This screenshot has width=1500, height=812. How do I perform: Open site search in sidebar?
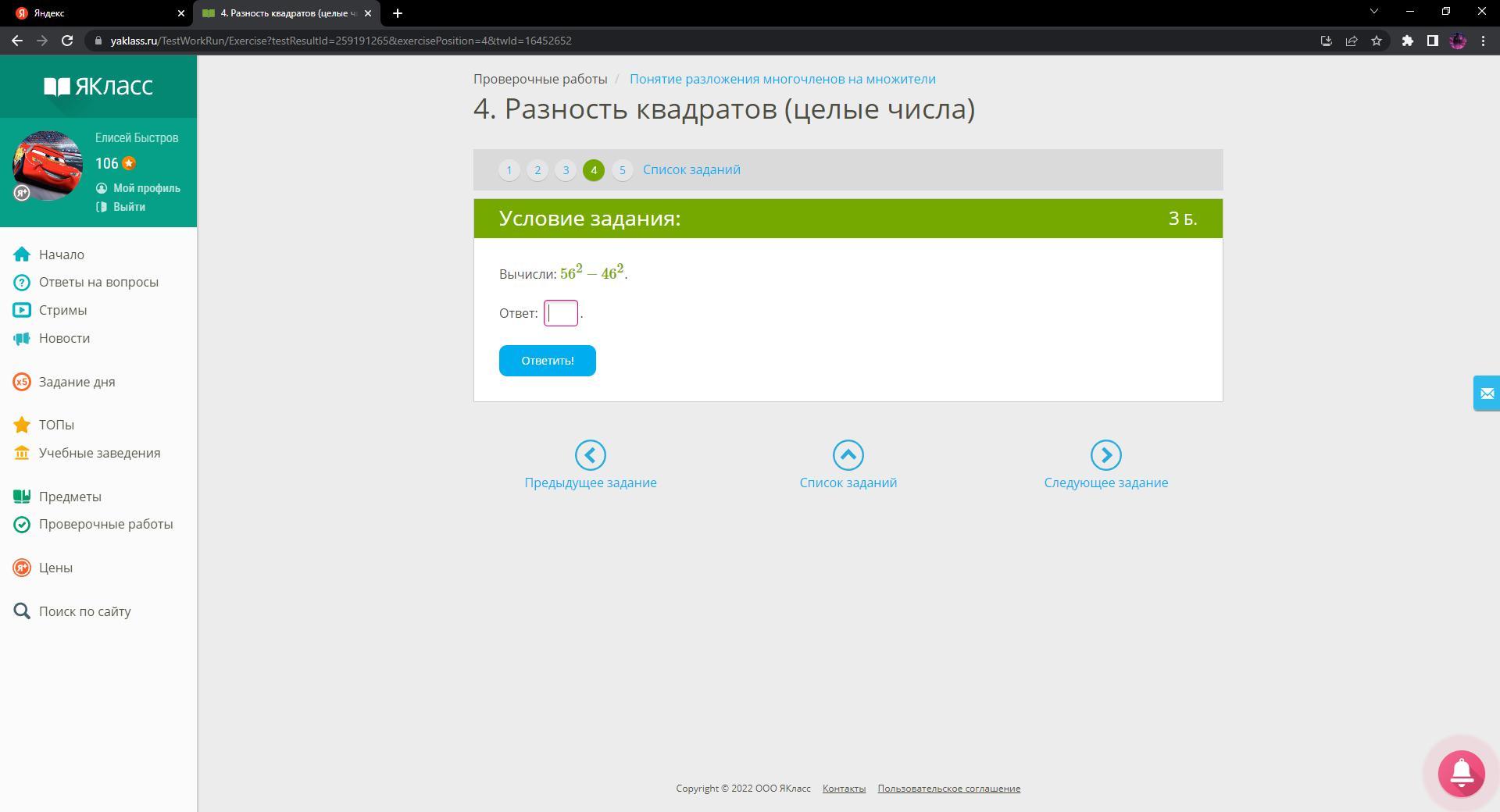[84, 611]
